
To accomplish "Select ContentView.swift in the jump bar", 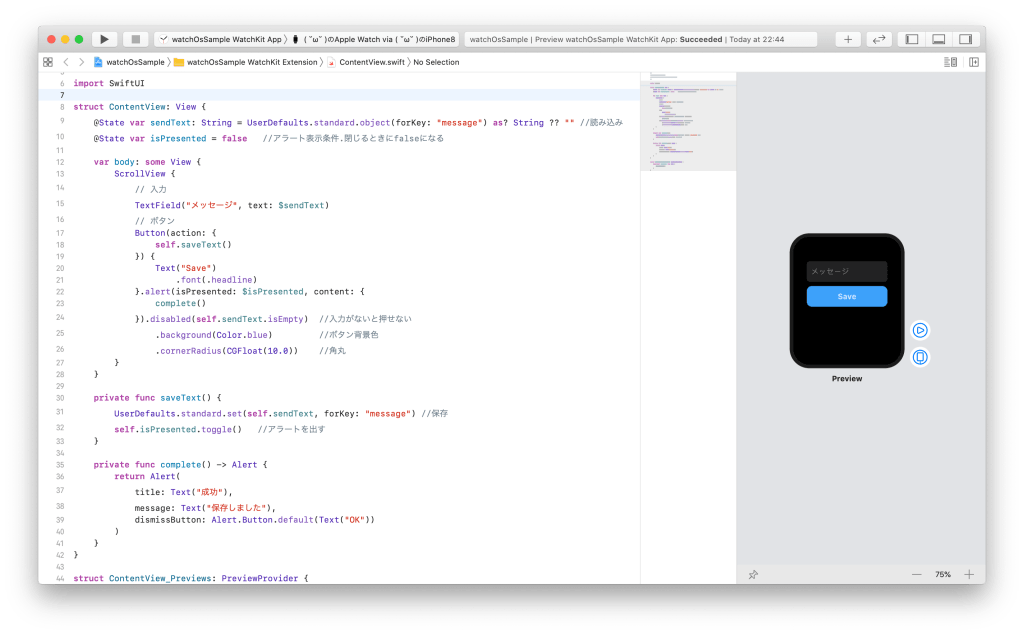I will point(371,62).
